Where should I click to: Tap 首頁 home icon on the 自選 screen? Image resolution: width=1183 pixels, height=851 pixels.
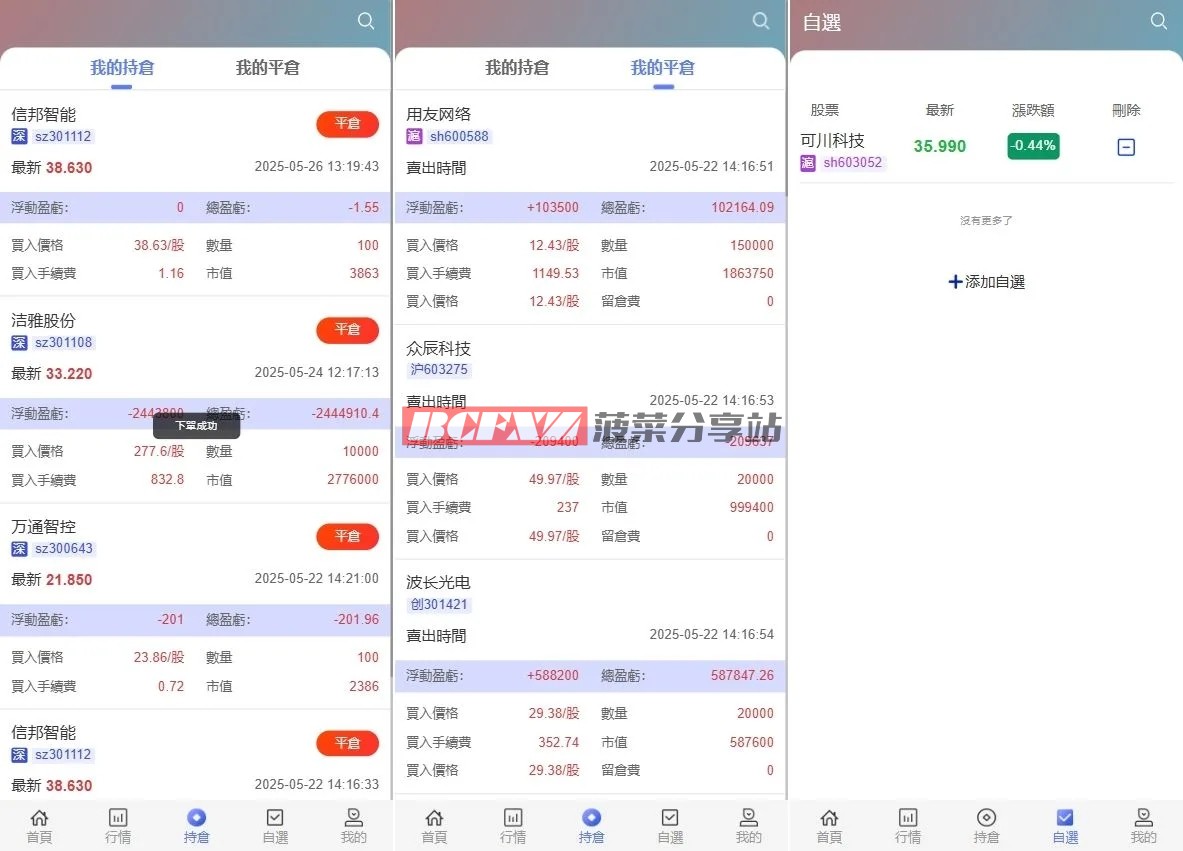(829, 825)
